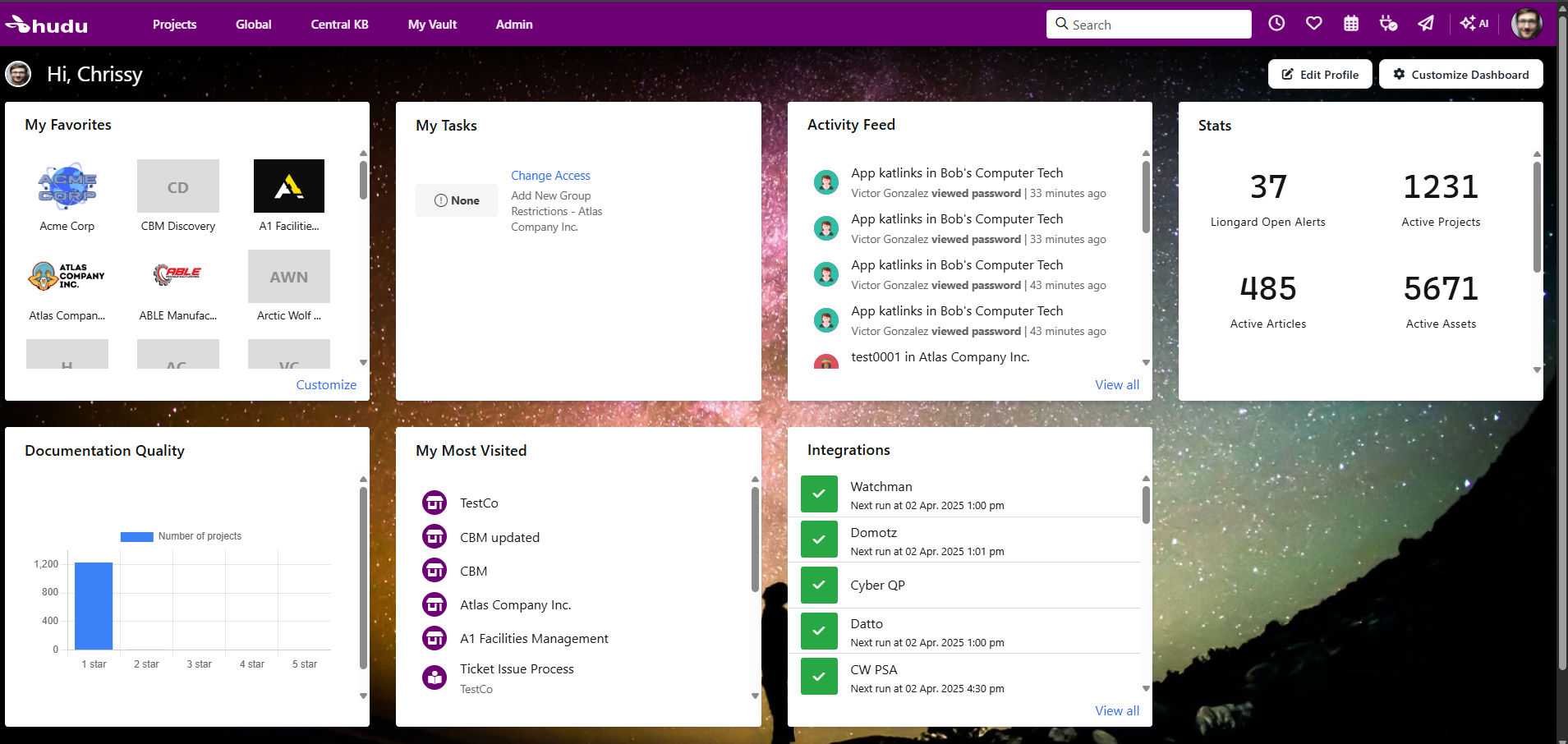
Task: Click Cyber QP green check status icon
Action: 819,586
